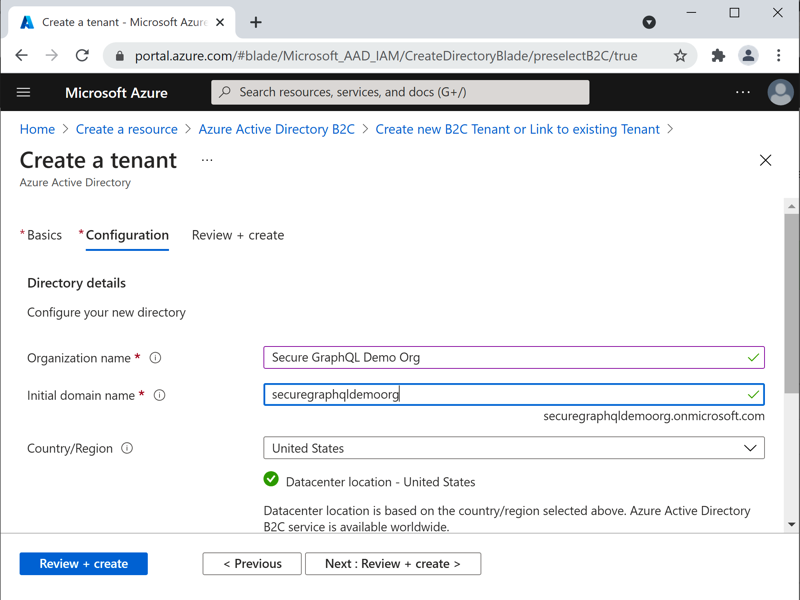
Task: View site info via the padlock icon
Action: point(119,56)
